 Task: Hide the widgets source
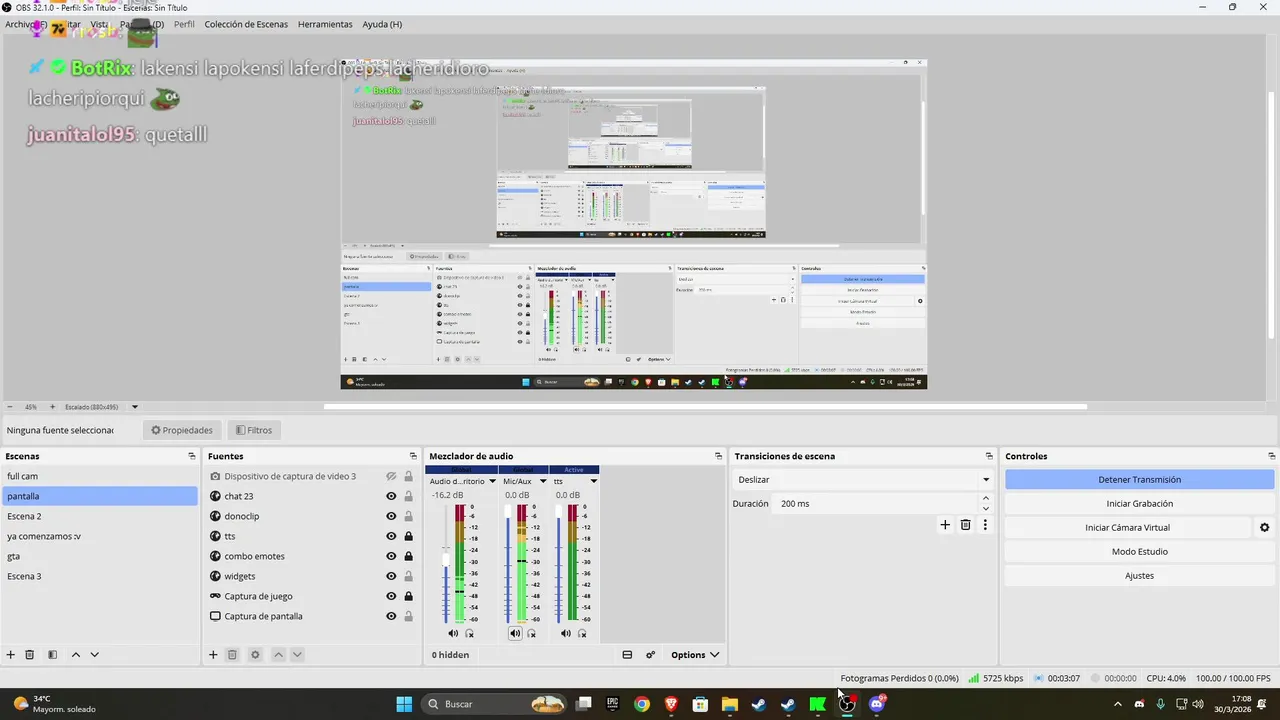[x=391, y=576]
